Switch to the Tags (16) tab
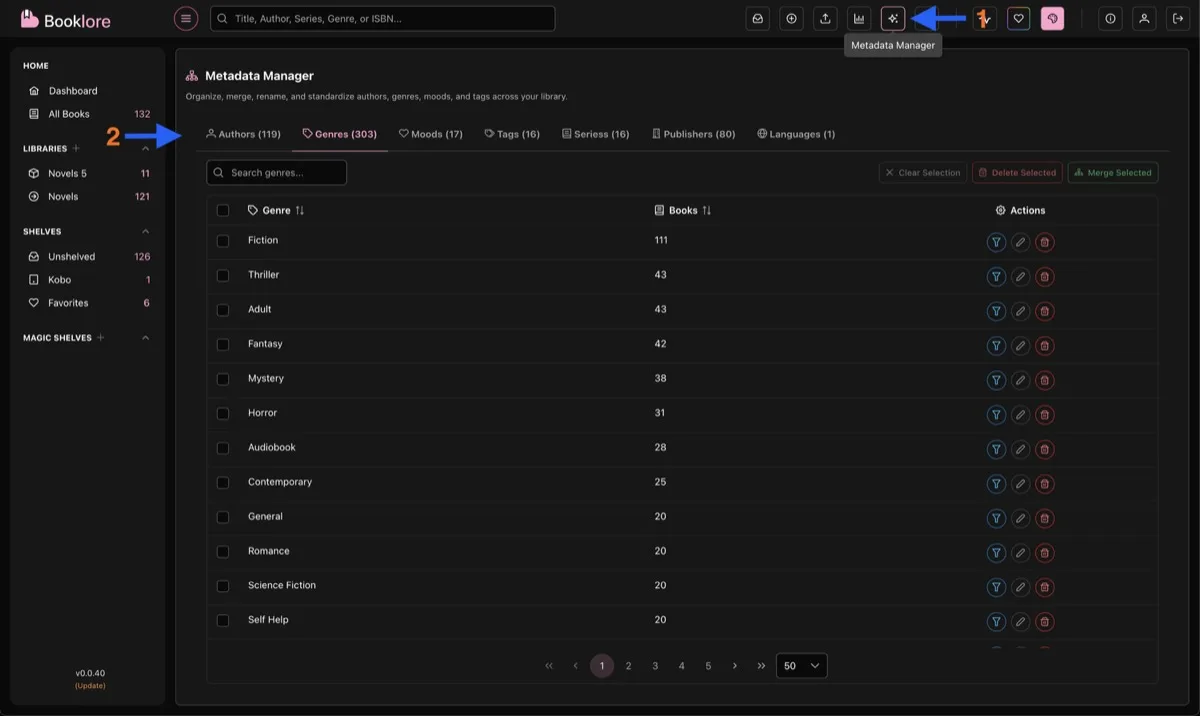 tap(512, 134)
